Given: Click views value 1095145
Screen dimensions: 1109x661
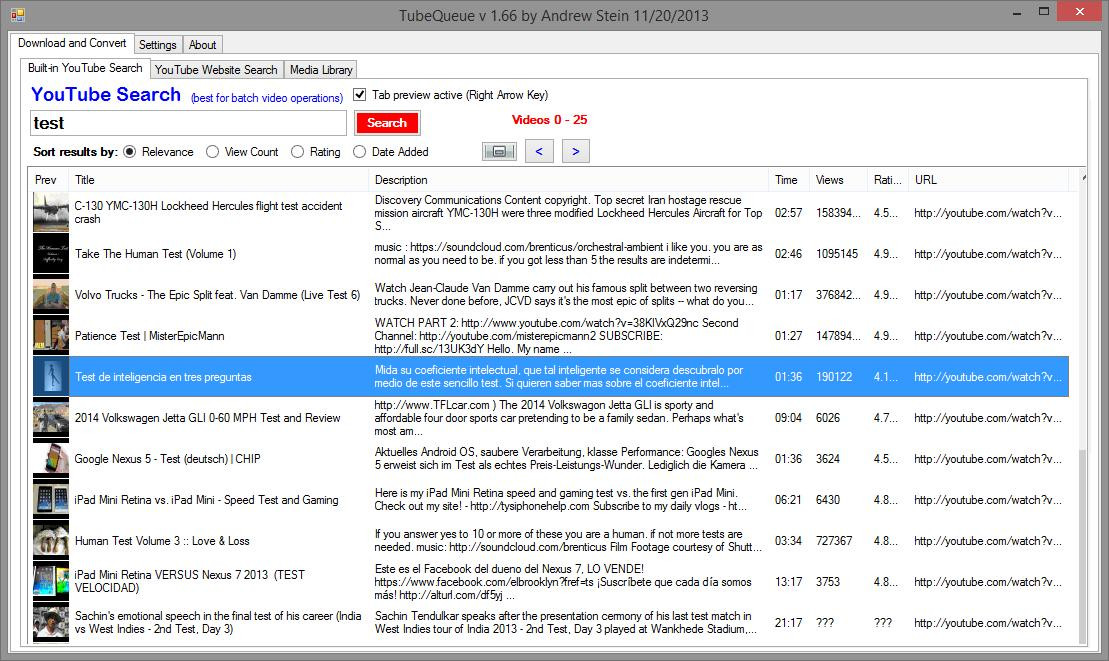Looking at the screenshot, I should click(x=837, y=254).
